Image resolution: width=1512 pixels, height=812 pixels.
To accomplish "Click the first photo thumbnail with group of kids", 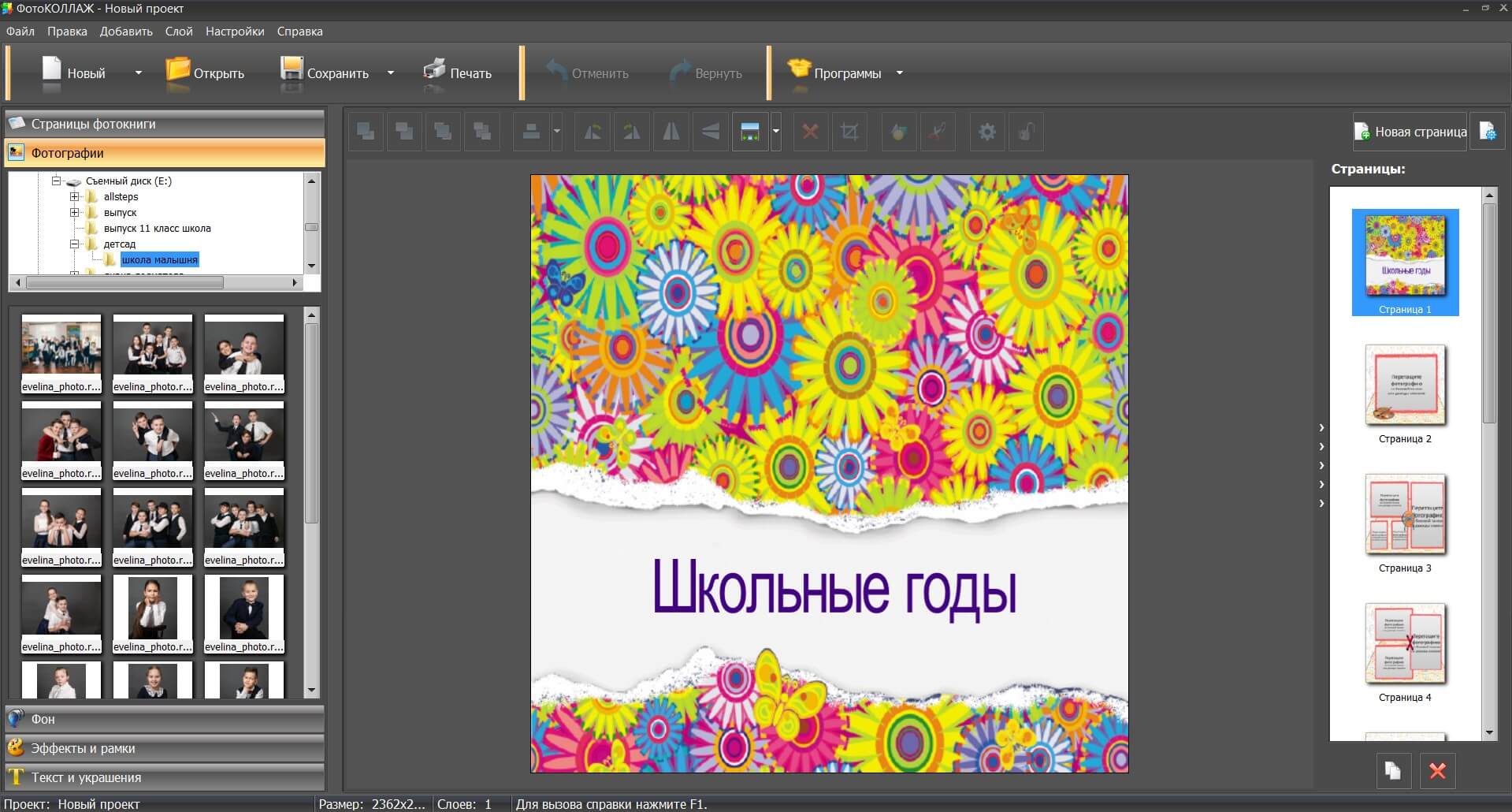I will [x=61, y=353].
